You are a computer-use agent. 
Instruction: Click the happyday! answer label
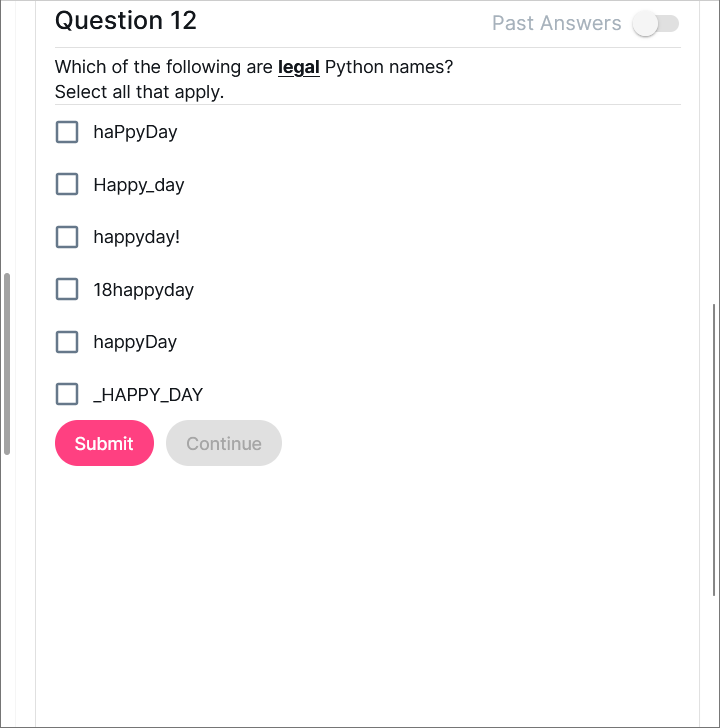137,237
